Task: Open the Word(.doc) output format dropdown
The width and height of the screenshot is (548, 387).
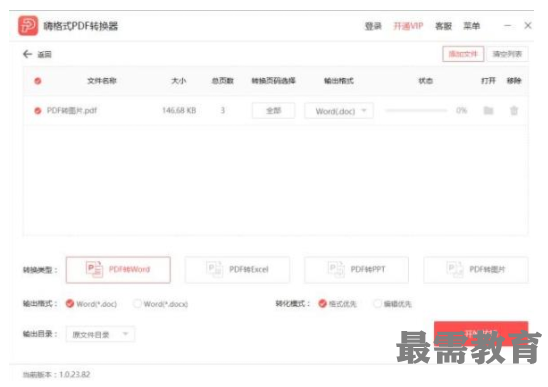Action: (339, 111)
